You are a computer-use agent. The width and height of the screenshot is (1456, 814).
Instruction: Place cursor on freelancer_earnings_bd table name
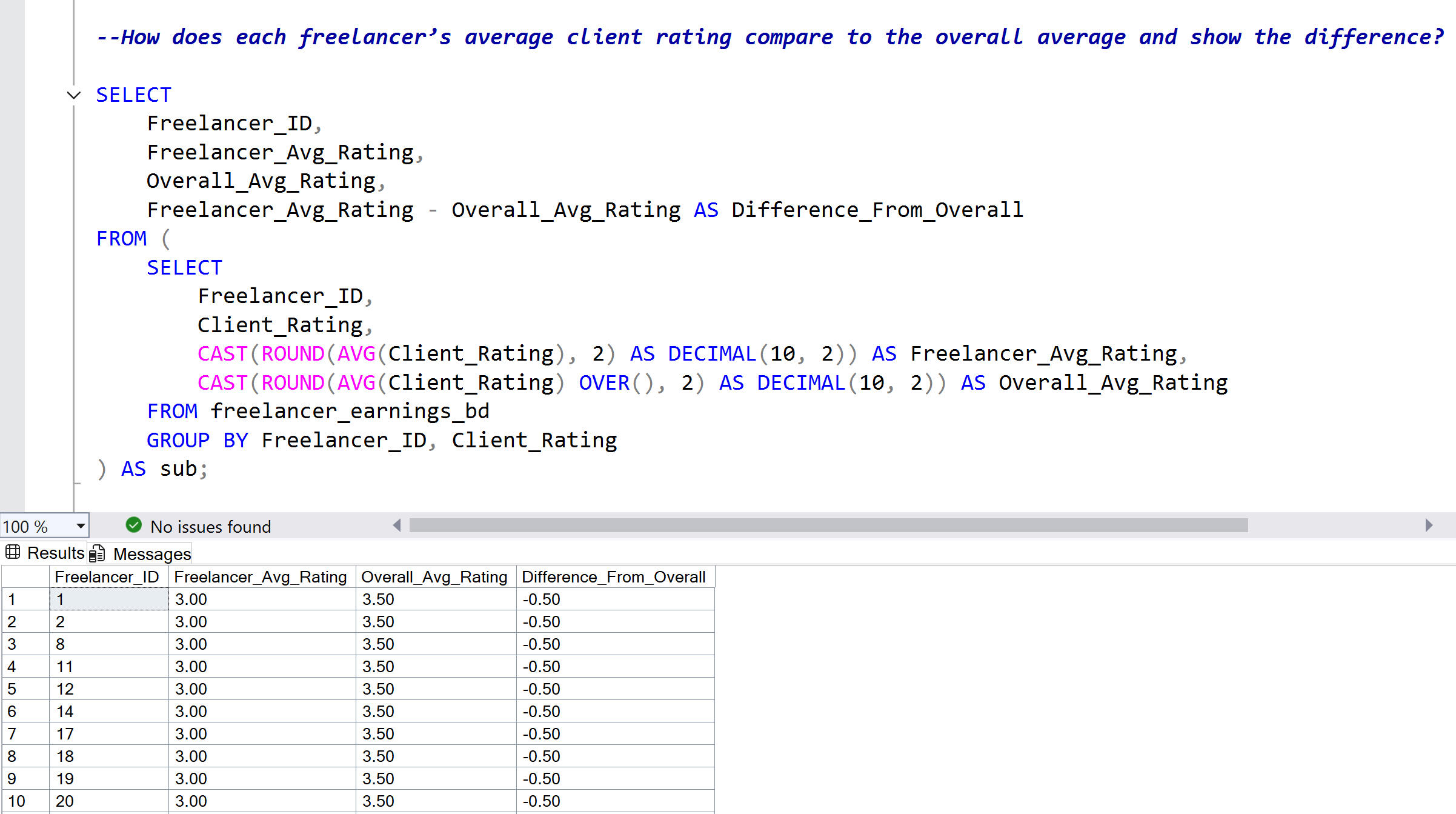click(350, 412)
